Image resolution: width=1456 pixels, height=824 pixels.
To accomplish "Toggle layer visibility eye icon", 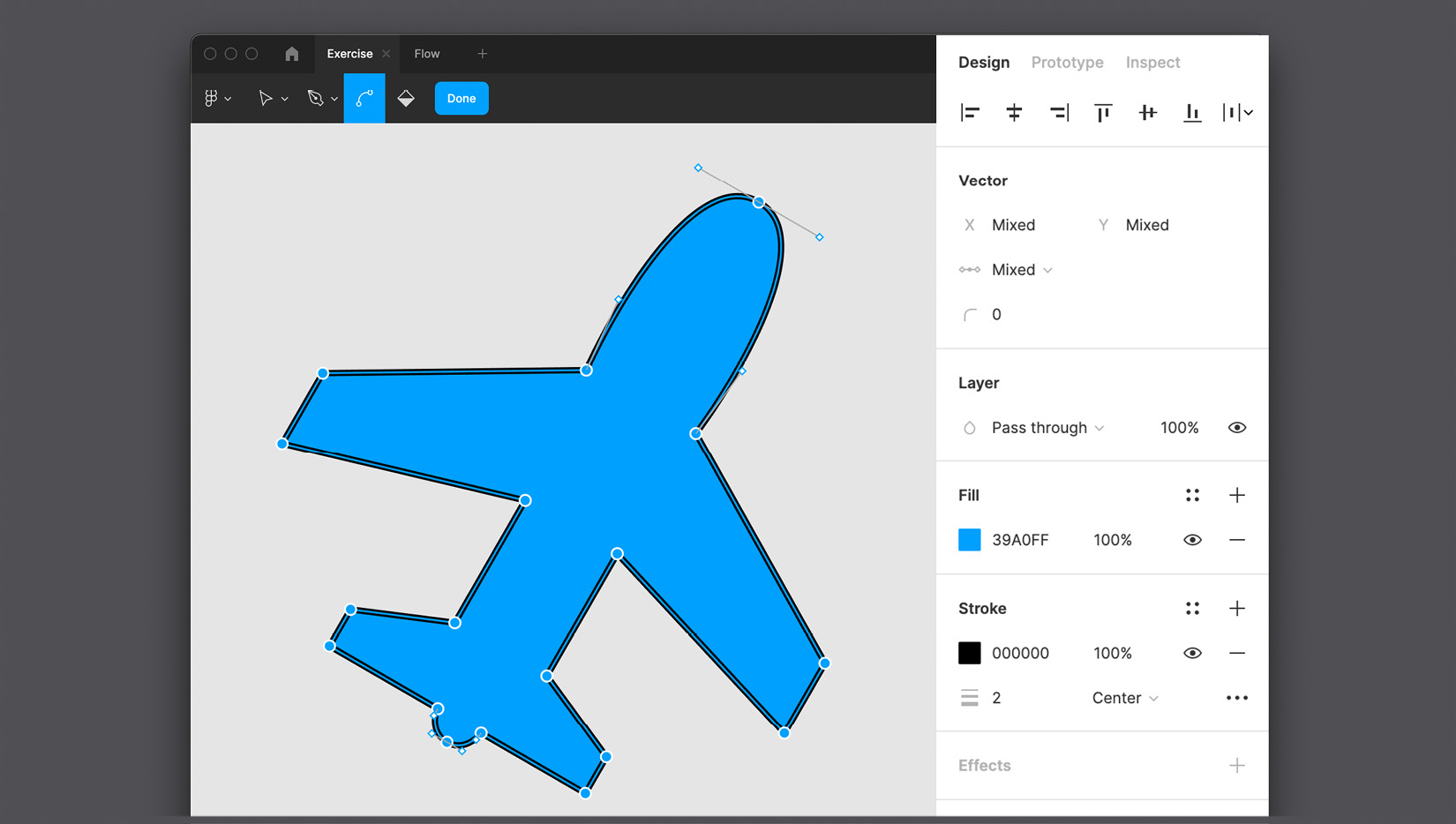I will [x=1237, y=428].
